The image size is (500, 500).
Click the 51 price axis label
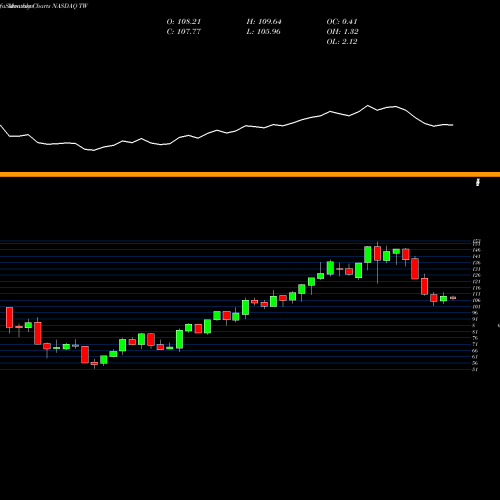[x=476, y=370]
